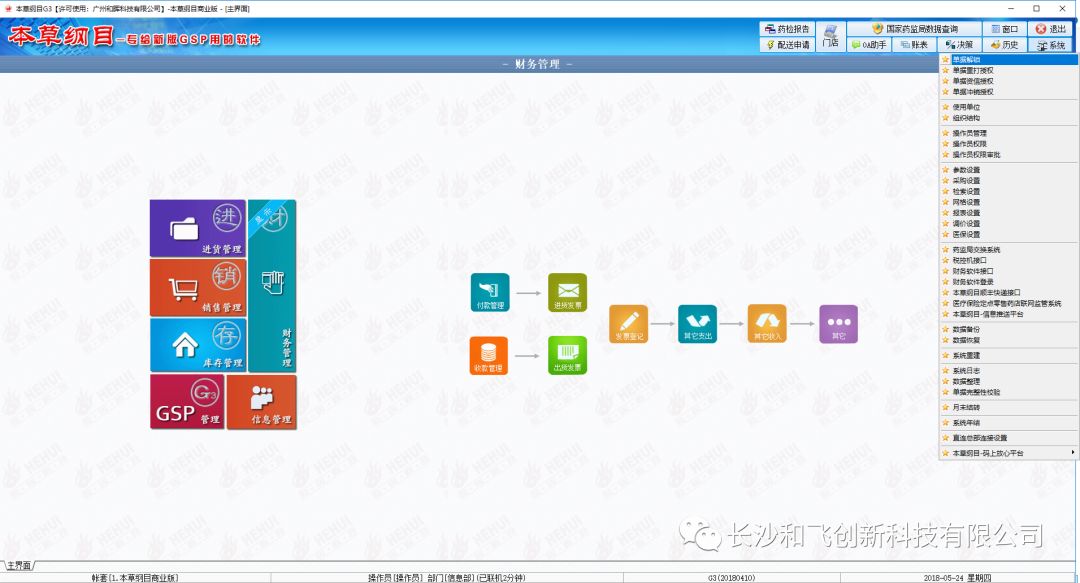The height and width of the screenshot is (583, 1080).
Task: Click the 配送申请 toolbar button
Action: pyautogui.click(x=787, y=44)
